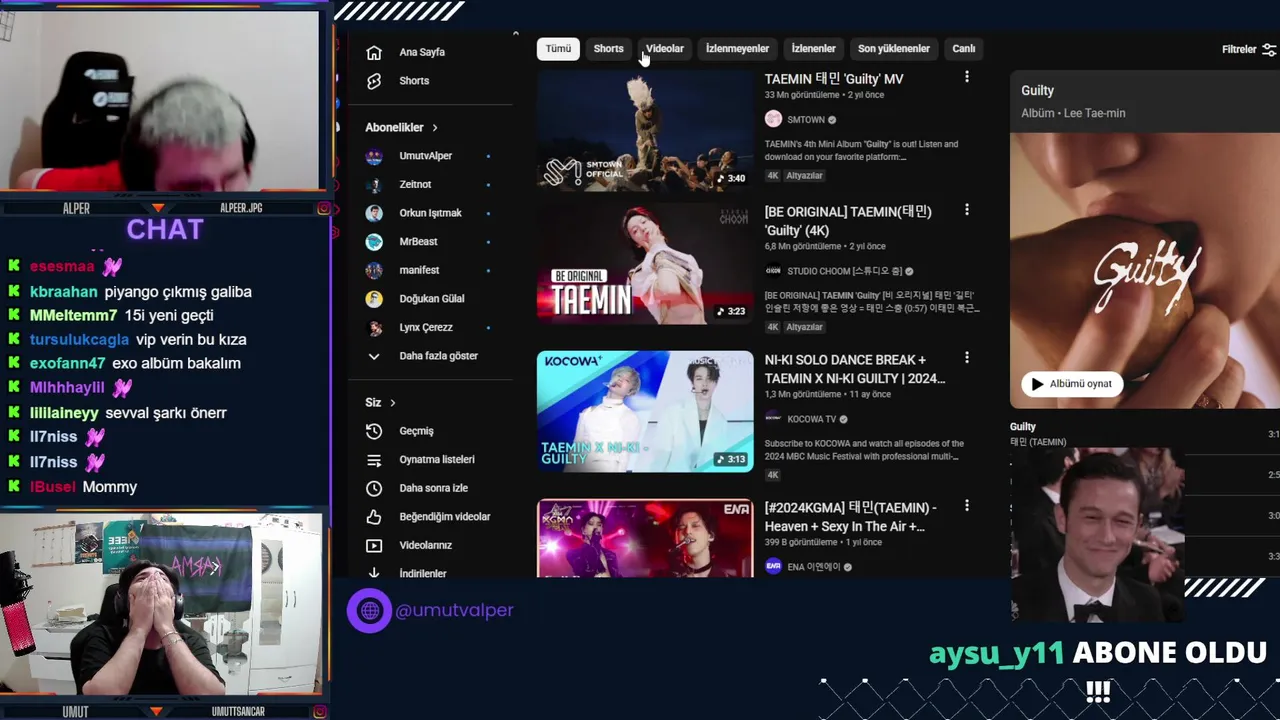Image resolution: width=1280 pixels, height=720 pixels.
Task: Select the İzlenenler filter chip
Action: [x=813, y=49]
